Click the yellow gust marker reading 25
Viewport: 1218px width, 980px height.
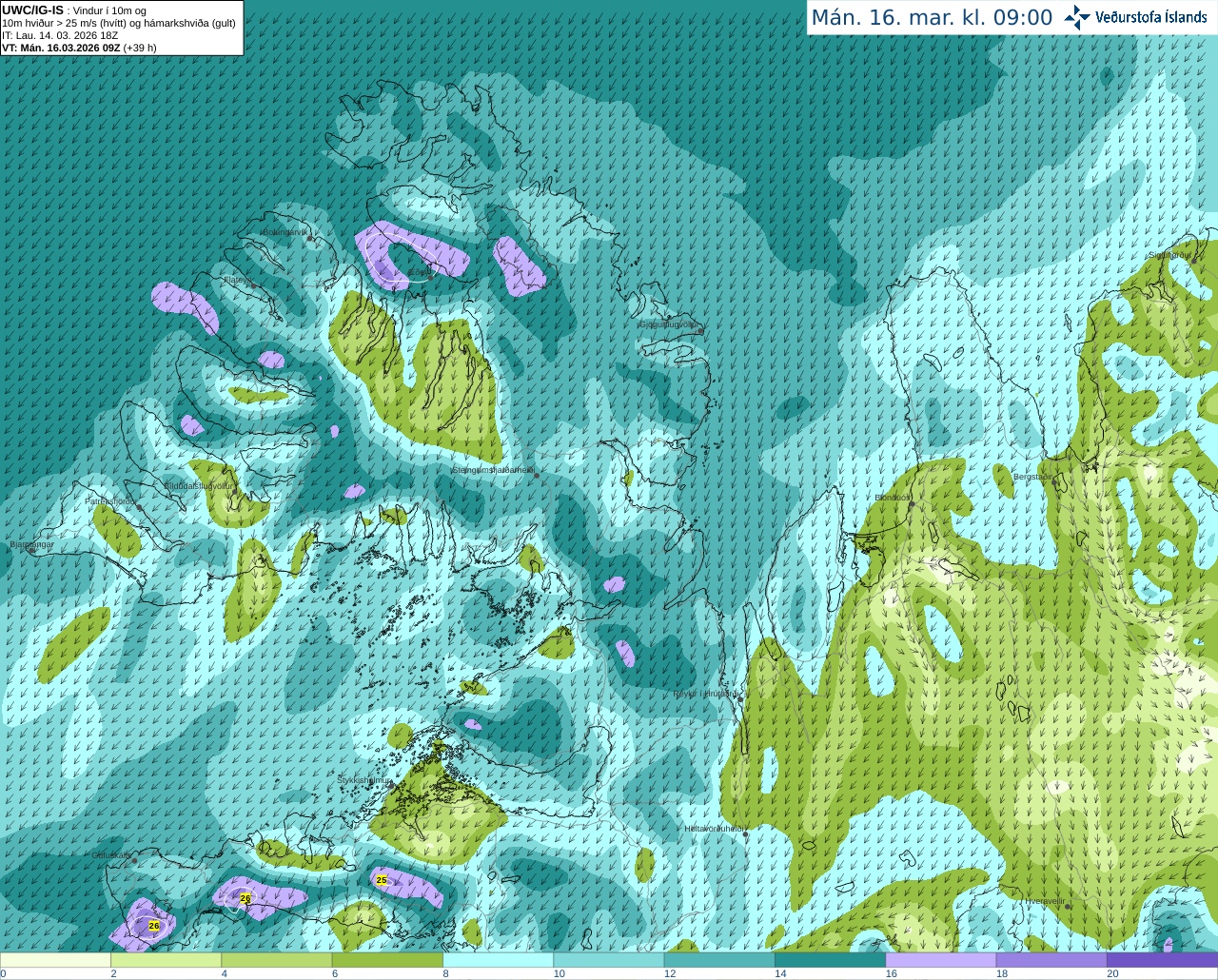click(382, 880)
